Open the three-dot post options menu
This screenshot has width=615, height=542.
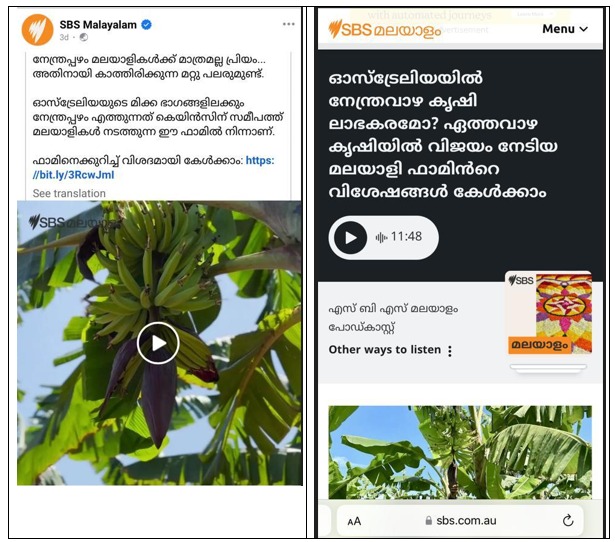point(289,24)
